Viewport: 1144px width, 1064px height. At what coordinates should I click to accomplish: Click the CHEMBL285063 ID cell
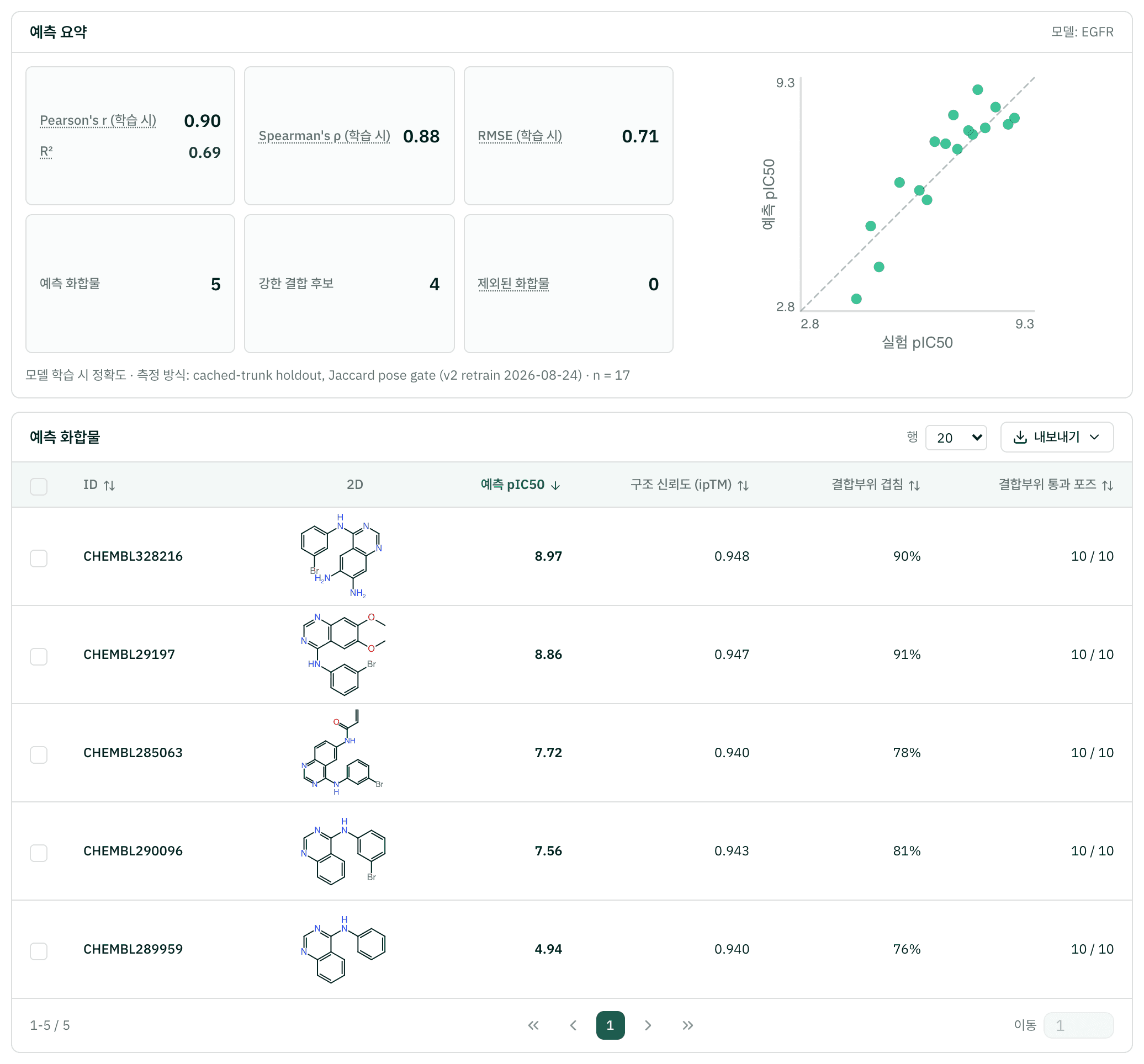point(133,753)
